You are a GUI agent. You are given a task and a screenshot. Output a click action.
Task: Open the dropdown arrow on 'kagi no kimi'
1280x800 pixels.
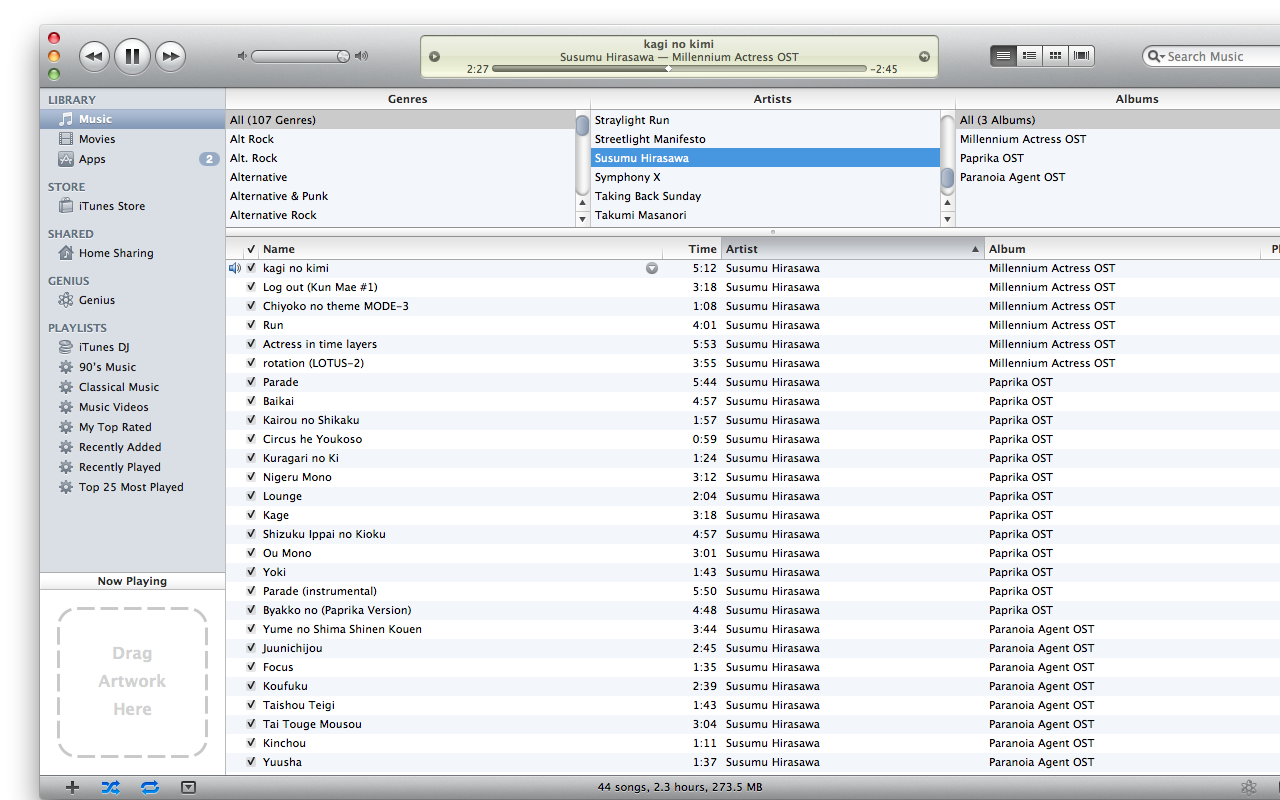pos(652,268)
